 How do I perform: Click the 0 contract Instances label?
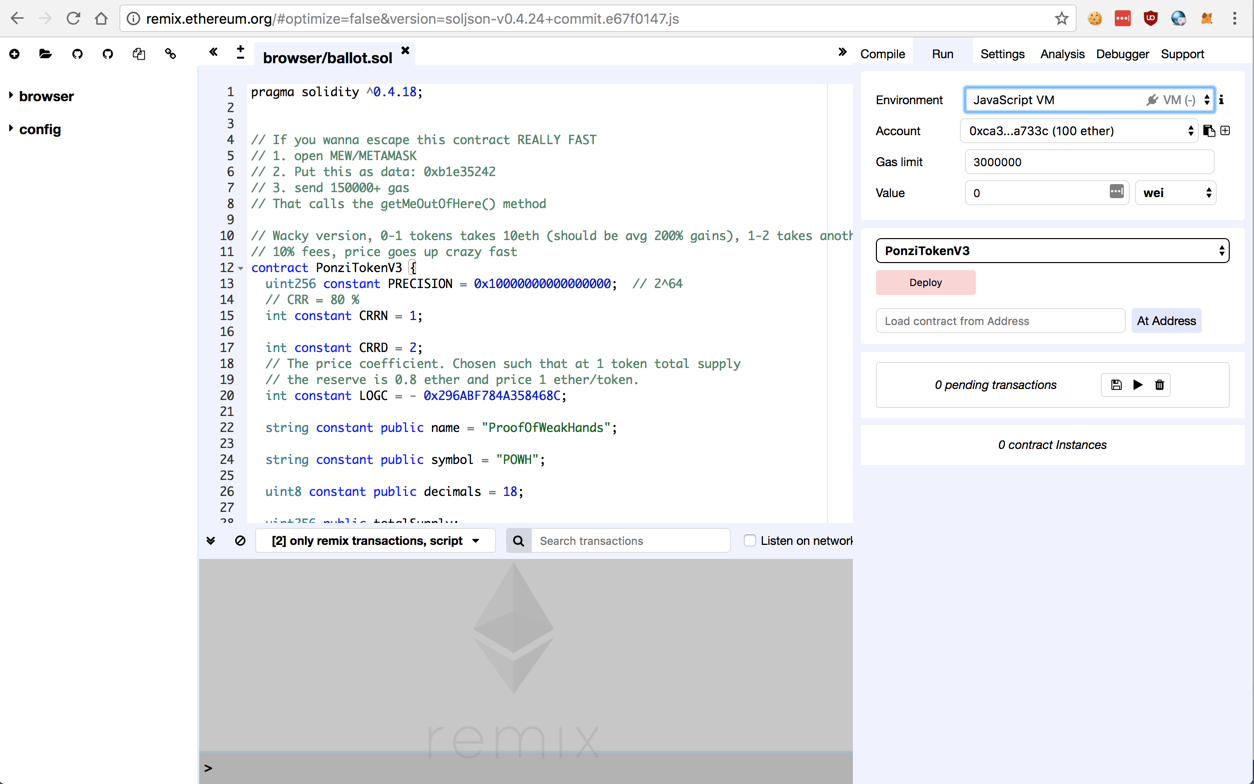coord(1052,445)
